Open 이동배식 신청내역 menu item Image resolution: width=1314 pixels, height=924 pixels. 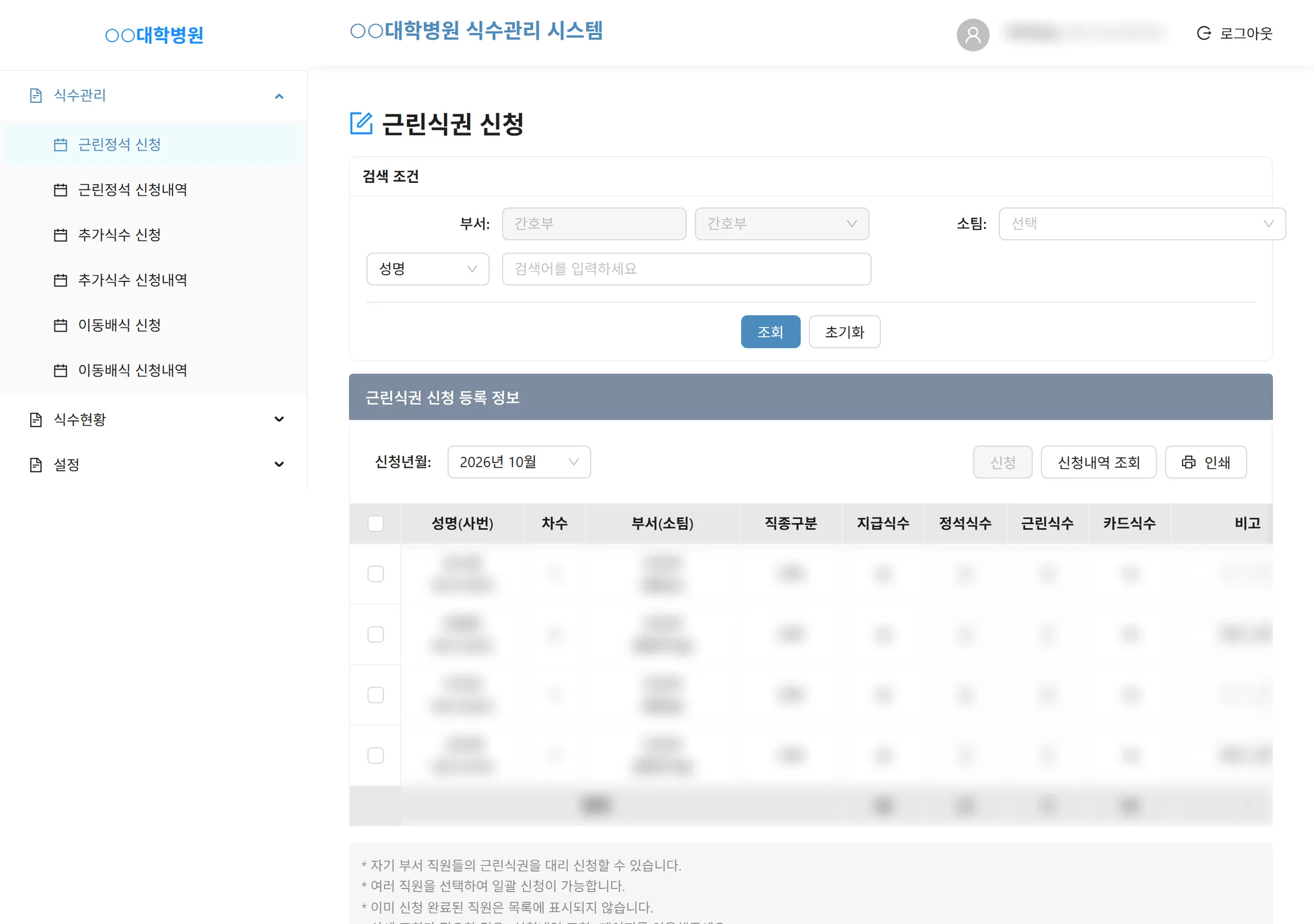pos(153,371)
